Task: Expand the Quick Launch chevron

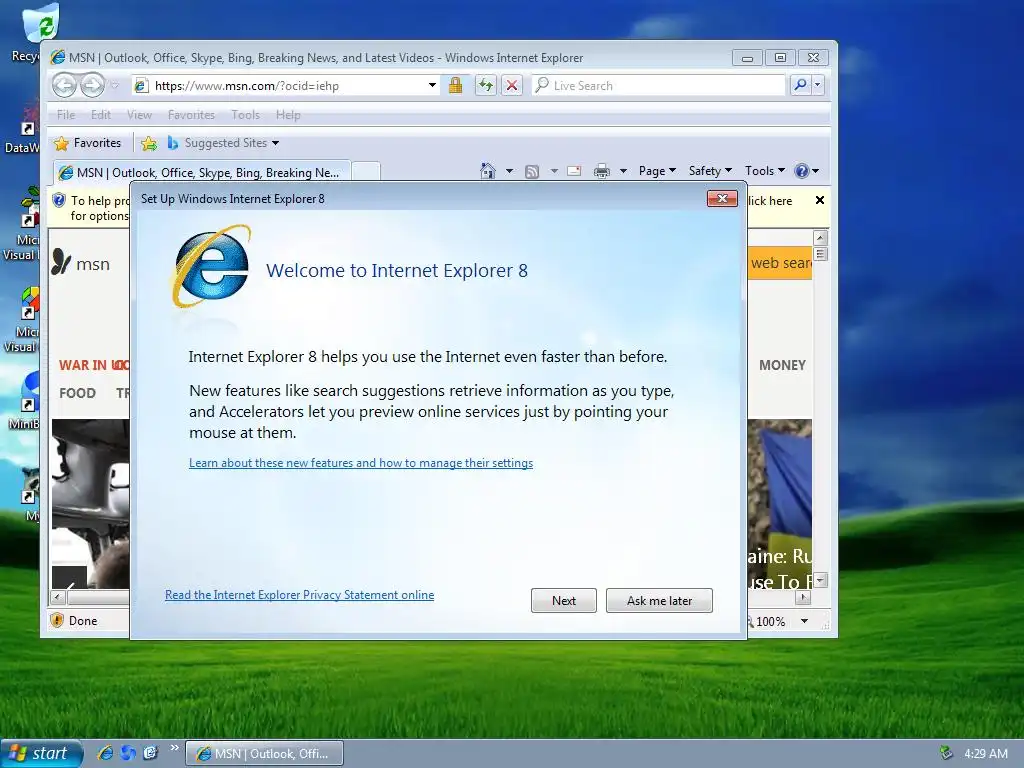Action: [174, 748]
